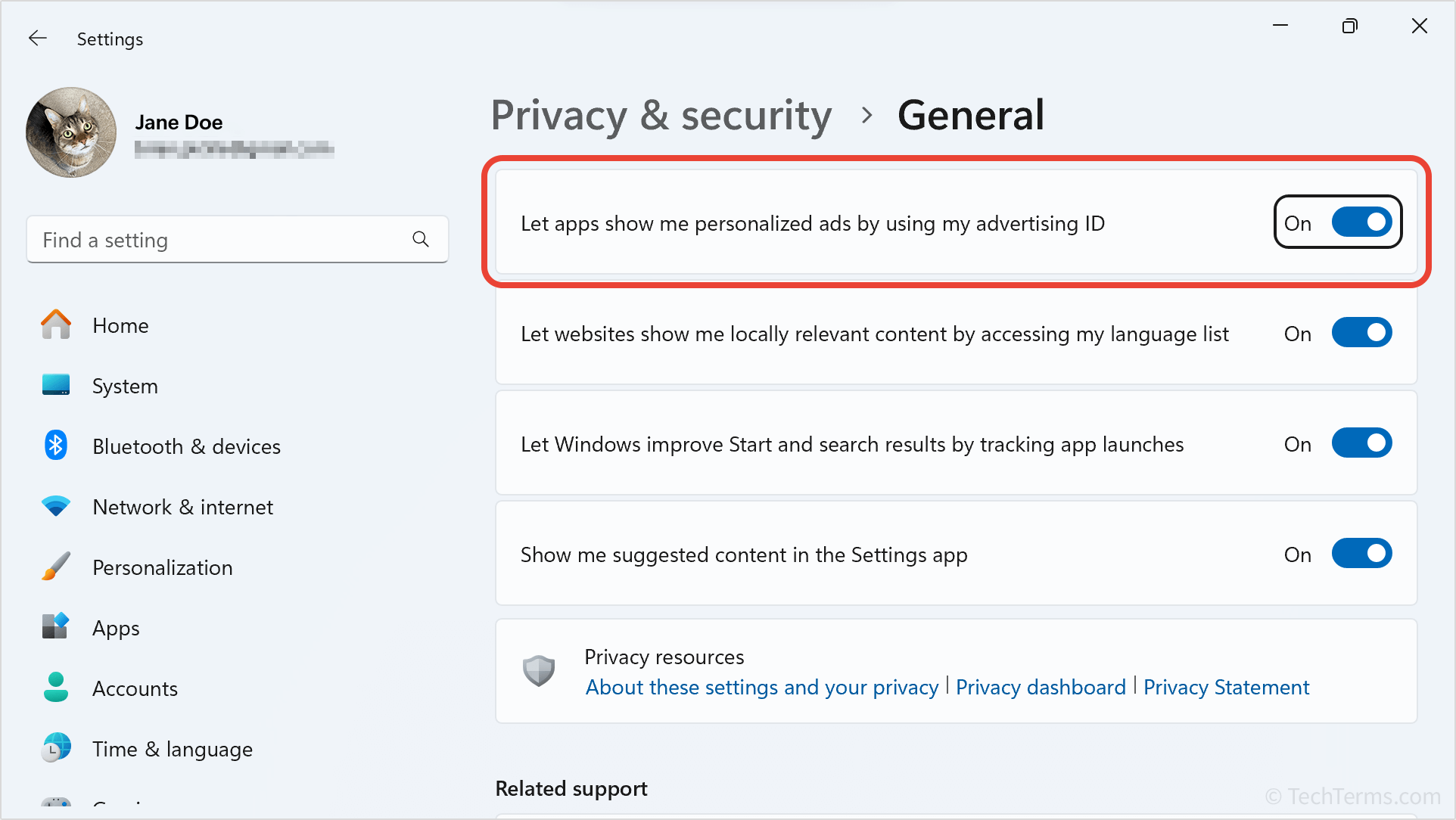1456x820 pixels.
Task: Click the back arrow in Settings header
Action: pos(38,39)
